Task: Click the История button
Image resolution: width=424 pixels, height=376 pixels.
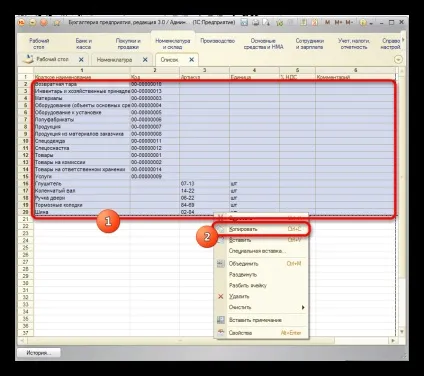Action: (39, 353)
